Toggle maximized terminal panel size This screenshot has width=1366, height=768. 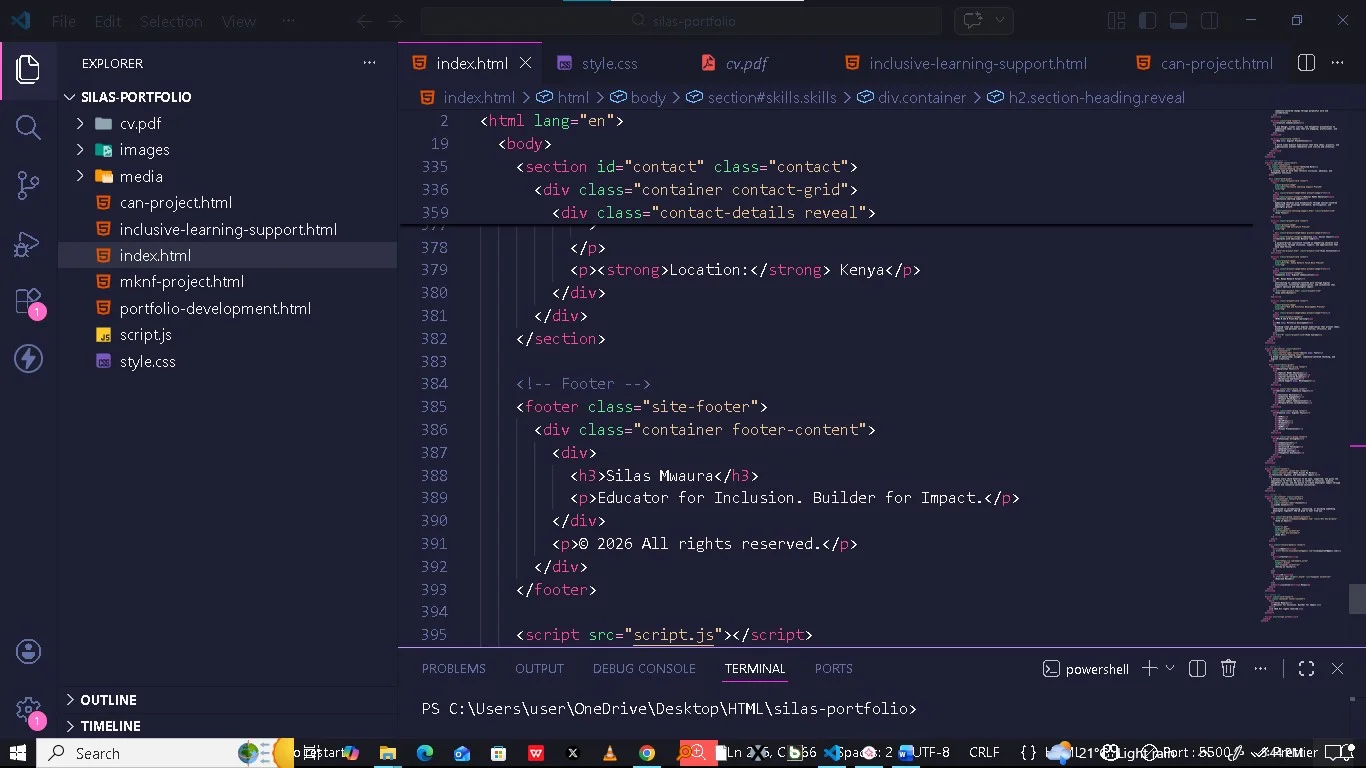click(x=1306, y=669)
